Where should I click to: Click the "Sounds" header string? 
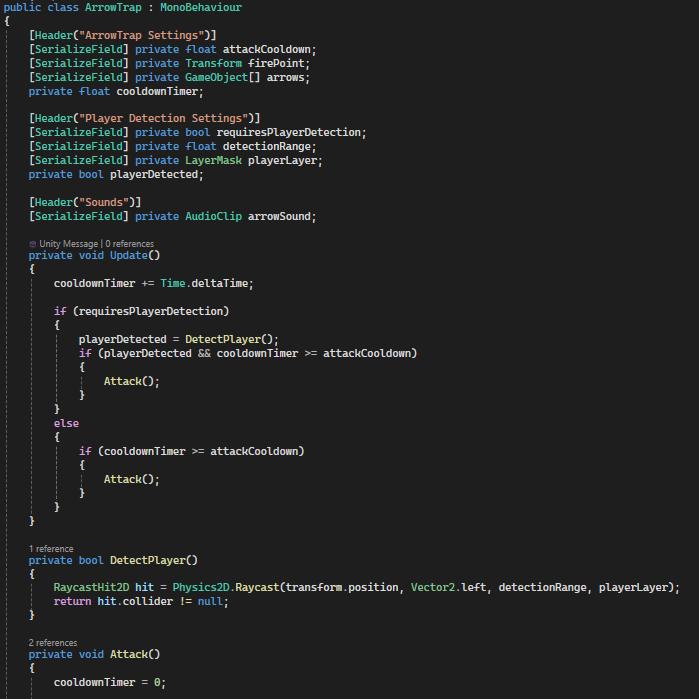[104, 202]
